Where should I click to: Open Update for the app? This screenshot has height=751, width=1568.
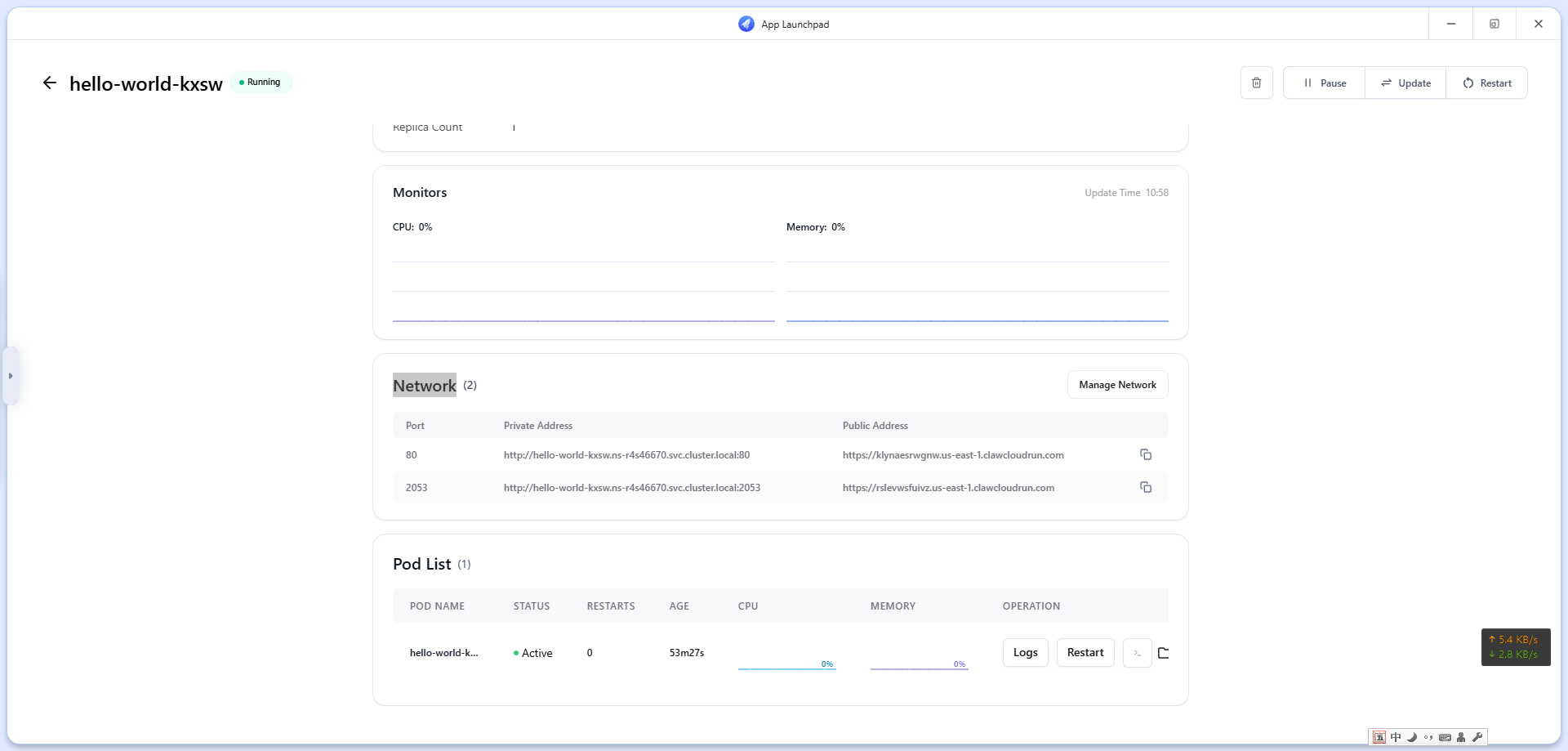[1405, 83]
